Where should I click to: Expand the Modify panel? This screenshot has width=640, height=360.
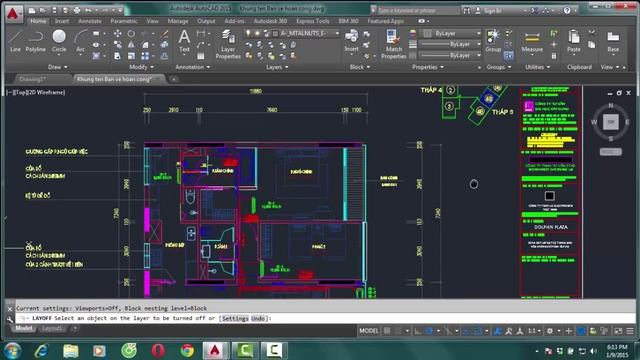pos(142,67)
